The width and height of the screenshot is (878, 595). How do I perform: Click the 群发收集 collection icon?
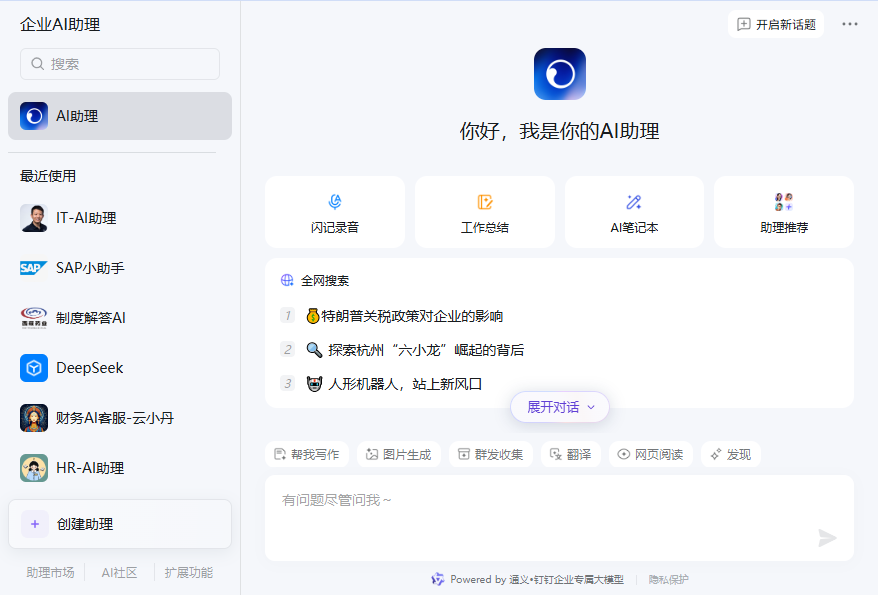tap(490, 454)
